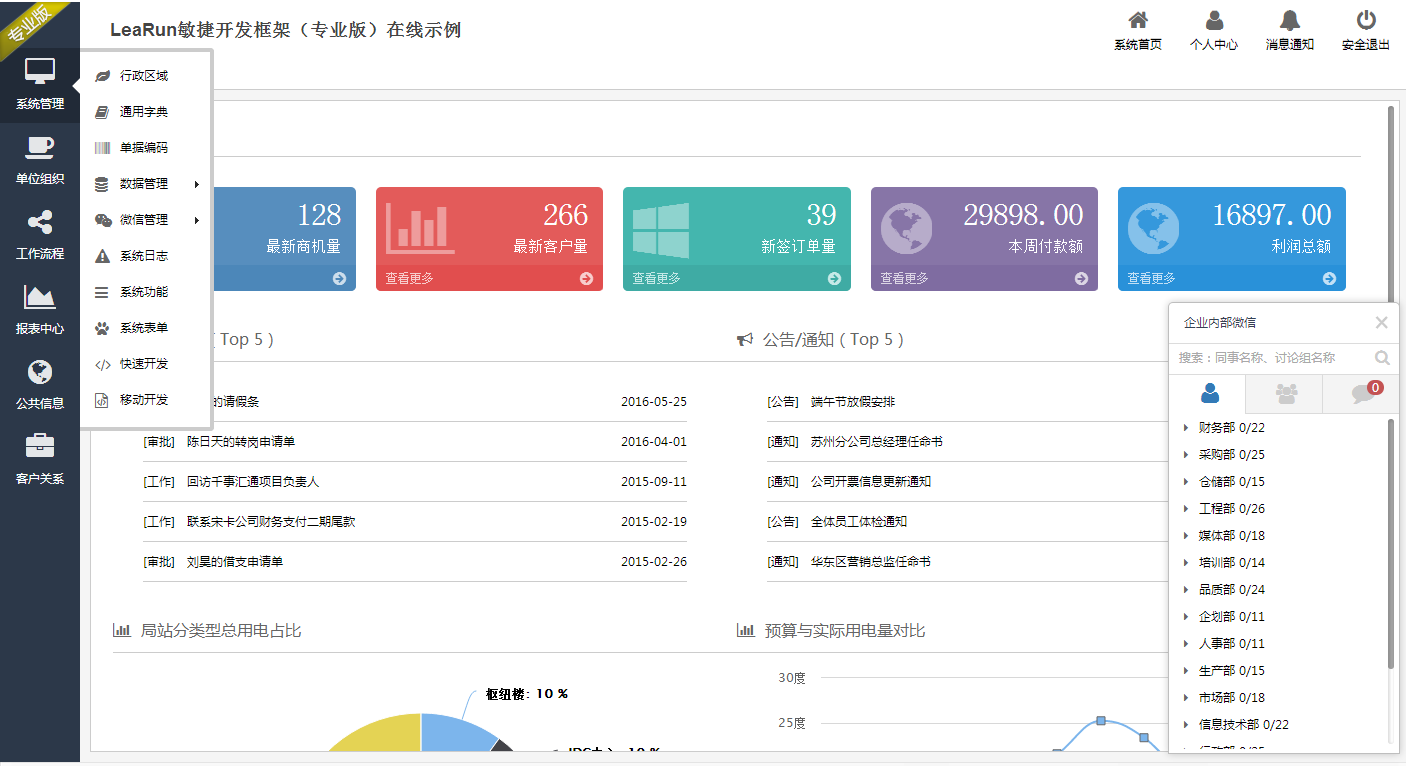The width and height of the screenshot is (1406, 766).
Task: Click arrow icon on 新签订单量 card
Action: (x=834, y=279)
